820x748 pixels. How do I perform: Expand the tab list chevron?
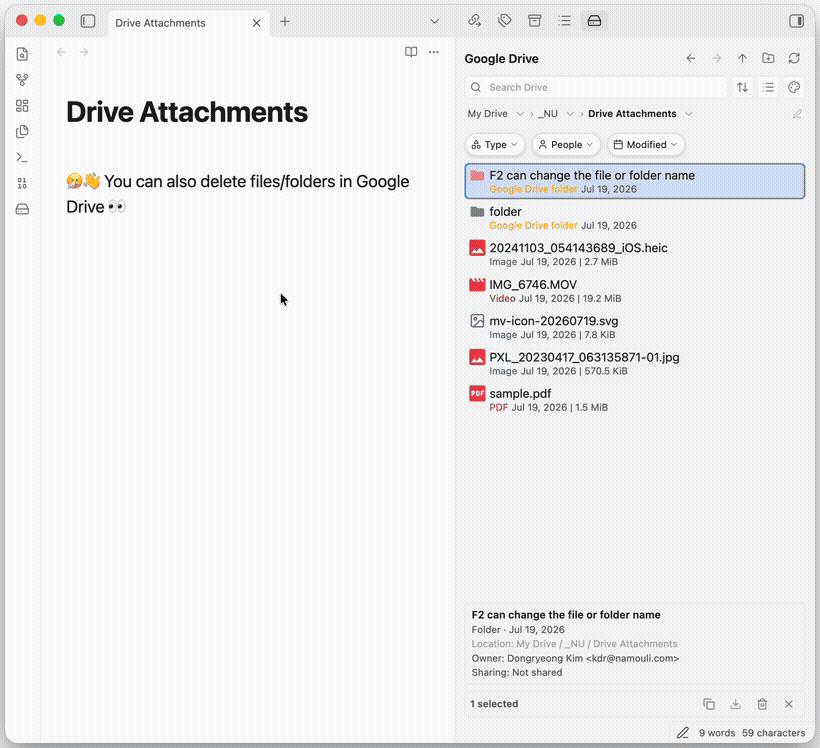[434, 21]
